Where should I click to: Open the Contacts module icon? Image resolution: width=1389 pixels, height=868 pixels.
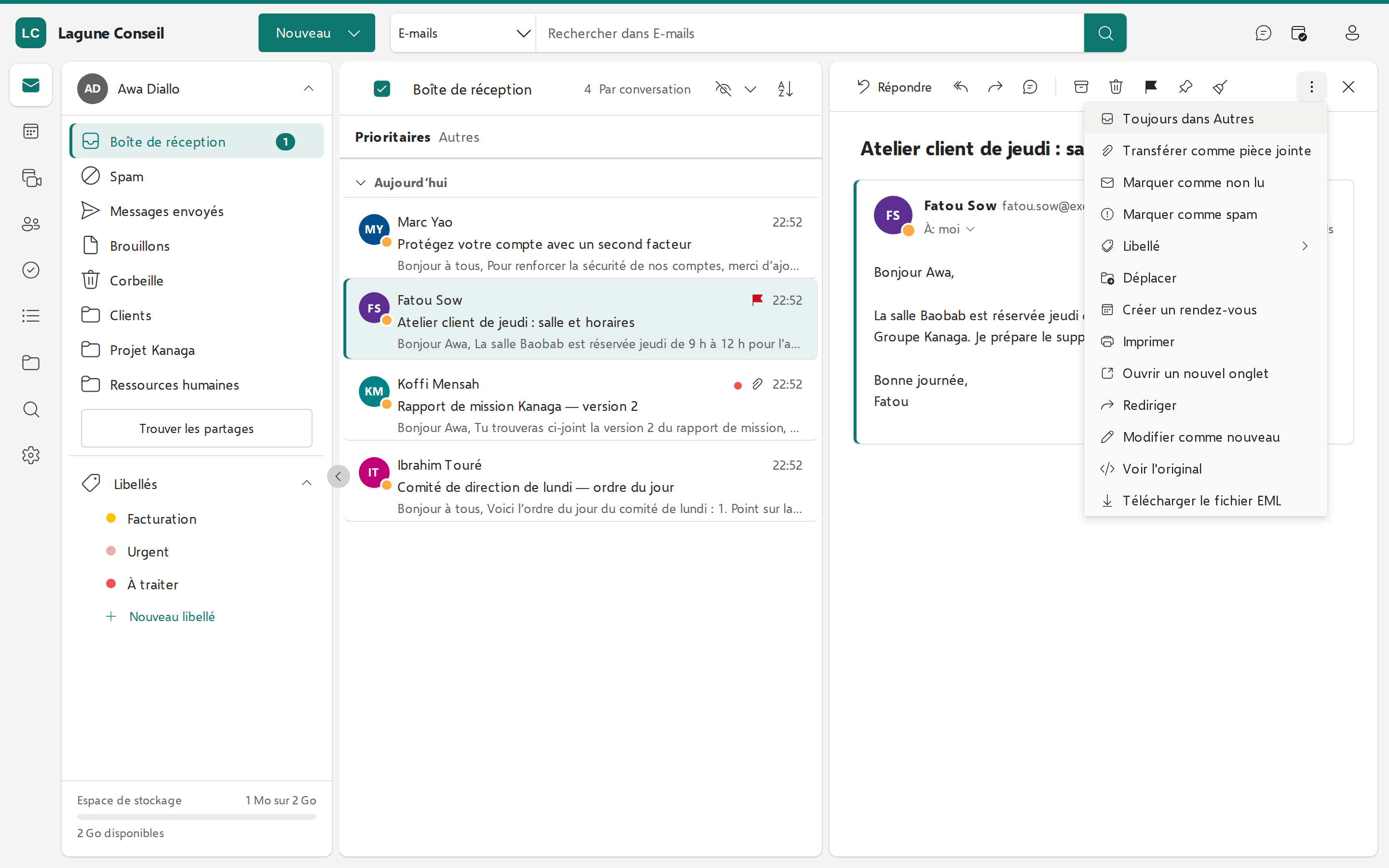(31, 224)
